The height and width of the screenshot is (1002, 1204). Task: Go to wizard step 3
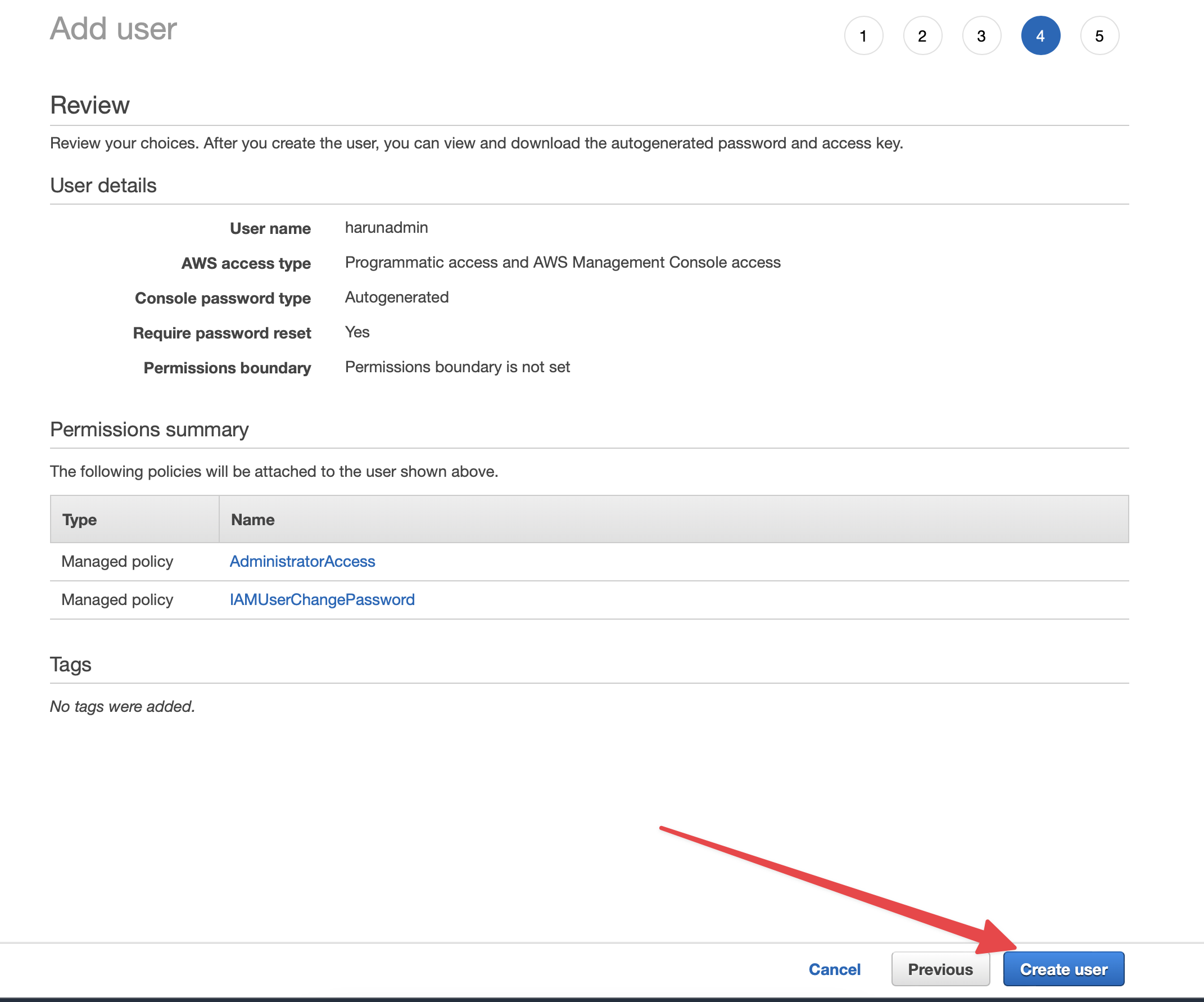981,36
